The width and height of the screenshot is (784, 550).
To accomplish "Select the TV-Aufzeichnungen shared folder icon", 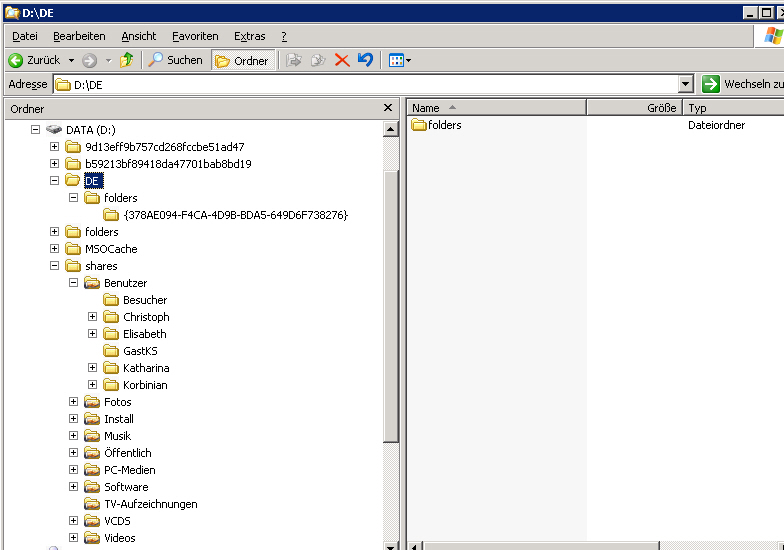I will pos(92,504).
